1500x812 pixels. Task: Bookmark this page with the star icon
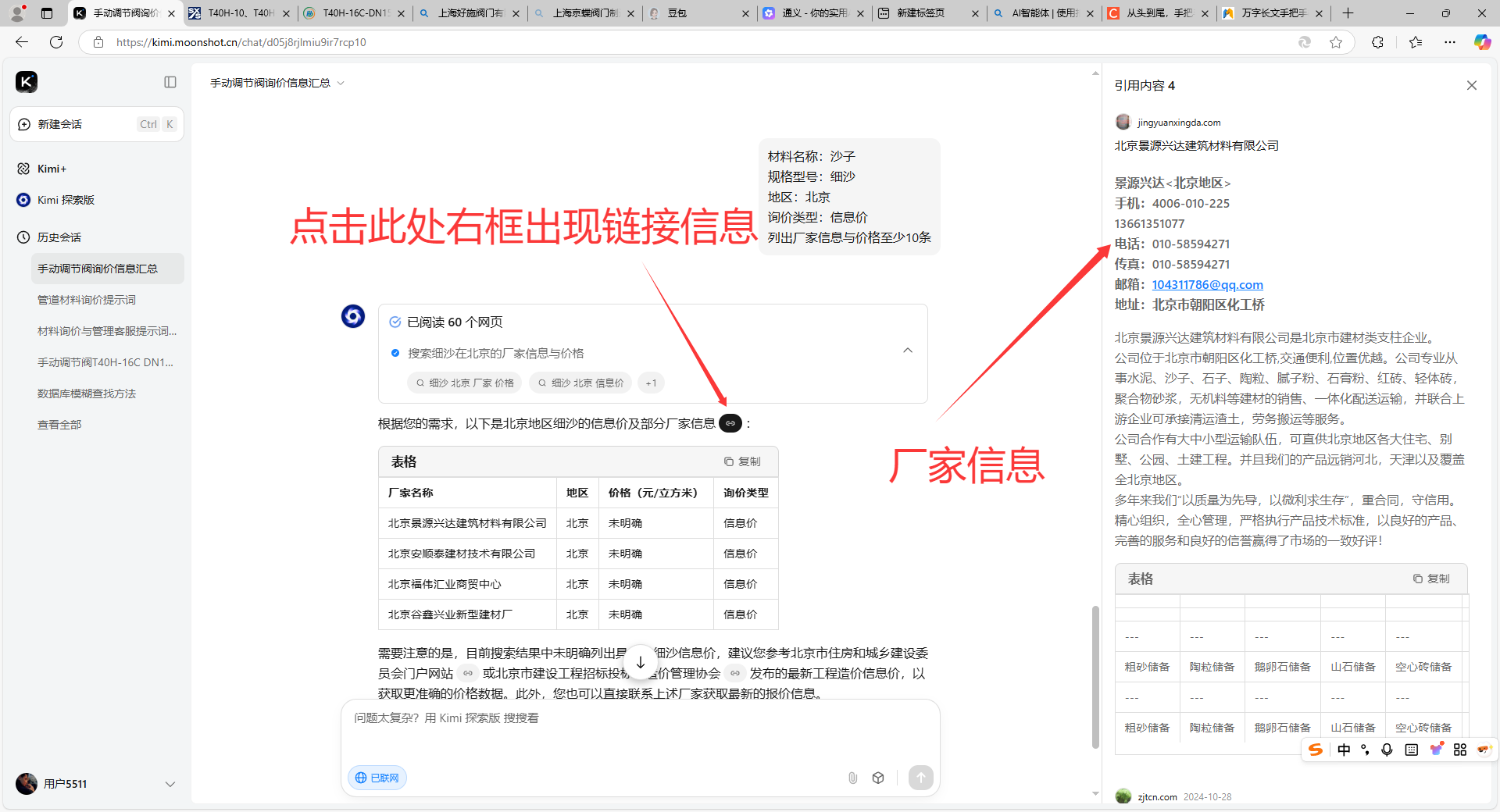pyautogui.click(x=1336, y=42)
